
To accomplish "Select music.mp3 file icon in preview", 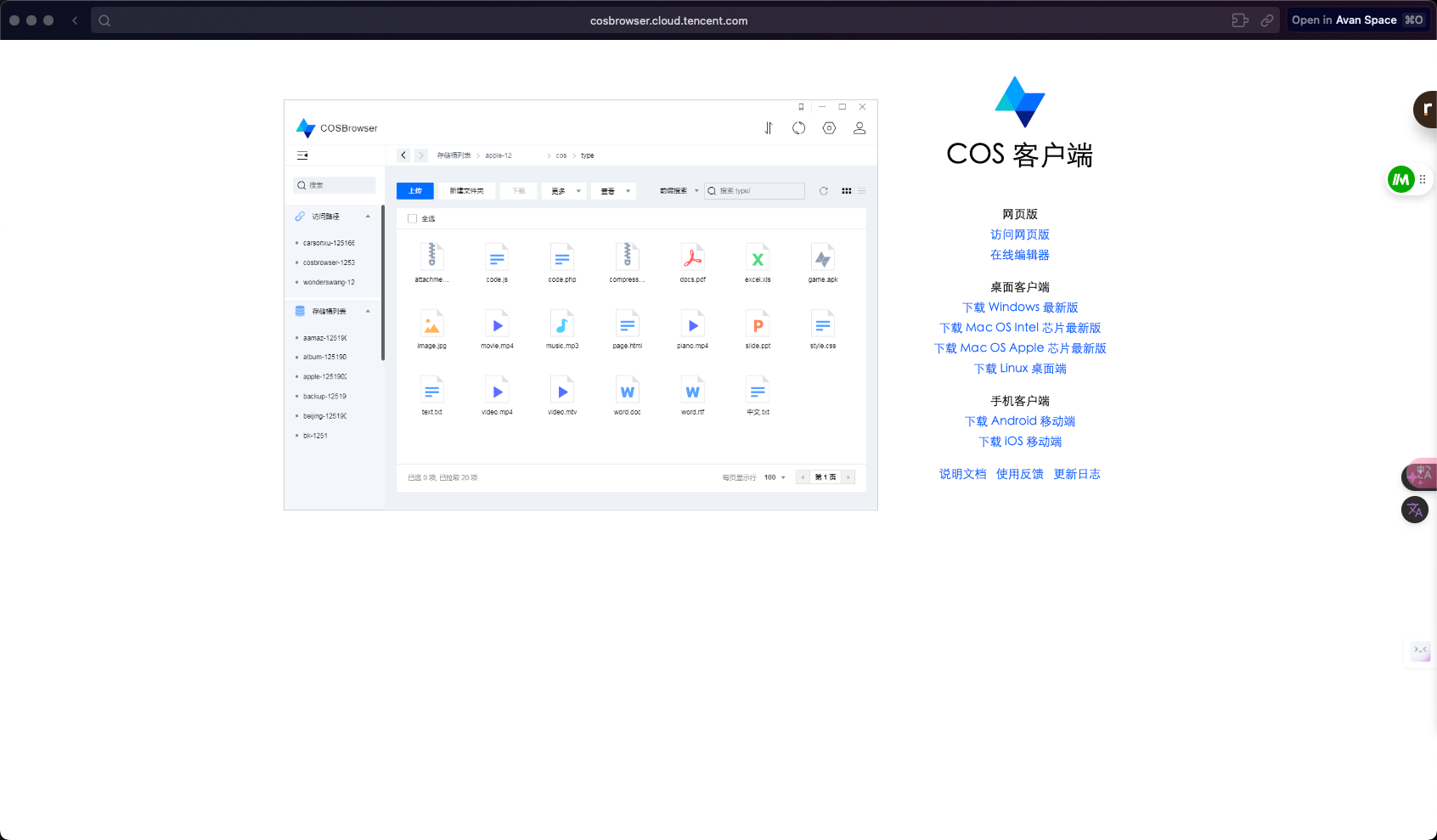I will (562, 323).
